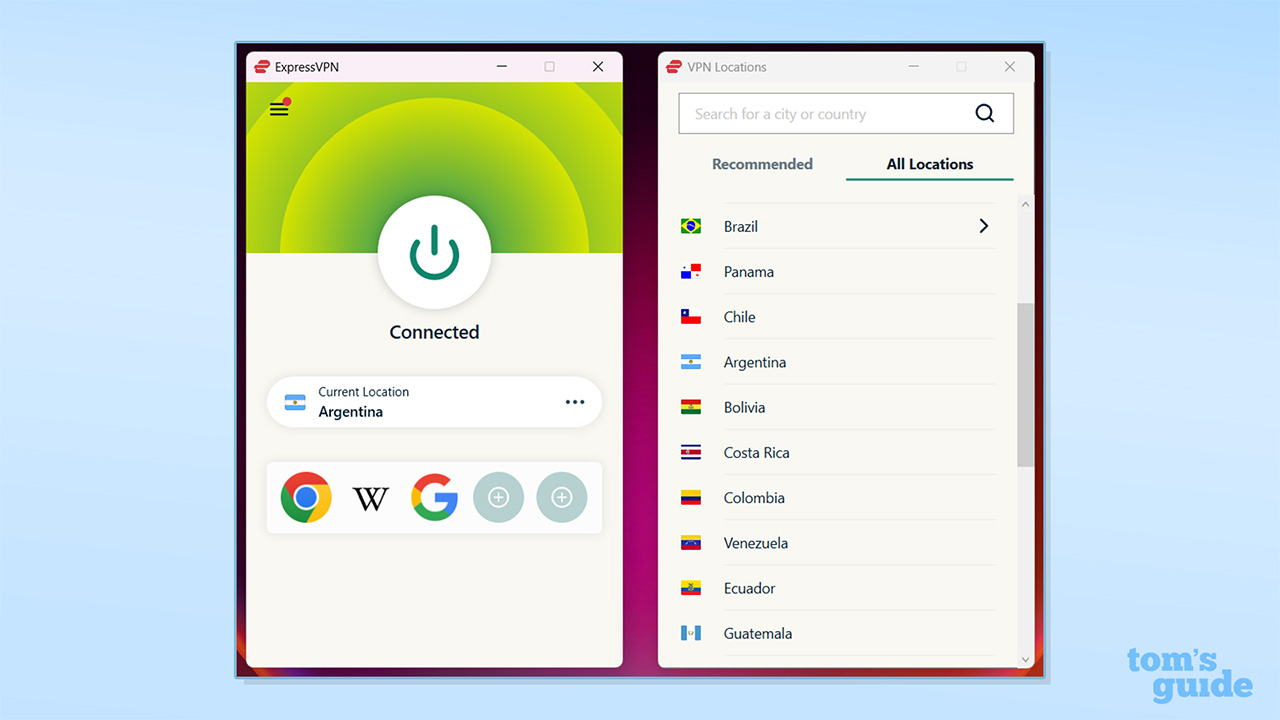
Task: Close the VPN Locations window
Action: pyautogui.click(x=1010, y=67)
